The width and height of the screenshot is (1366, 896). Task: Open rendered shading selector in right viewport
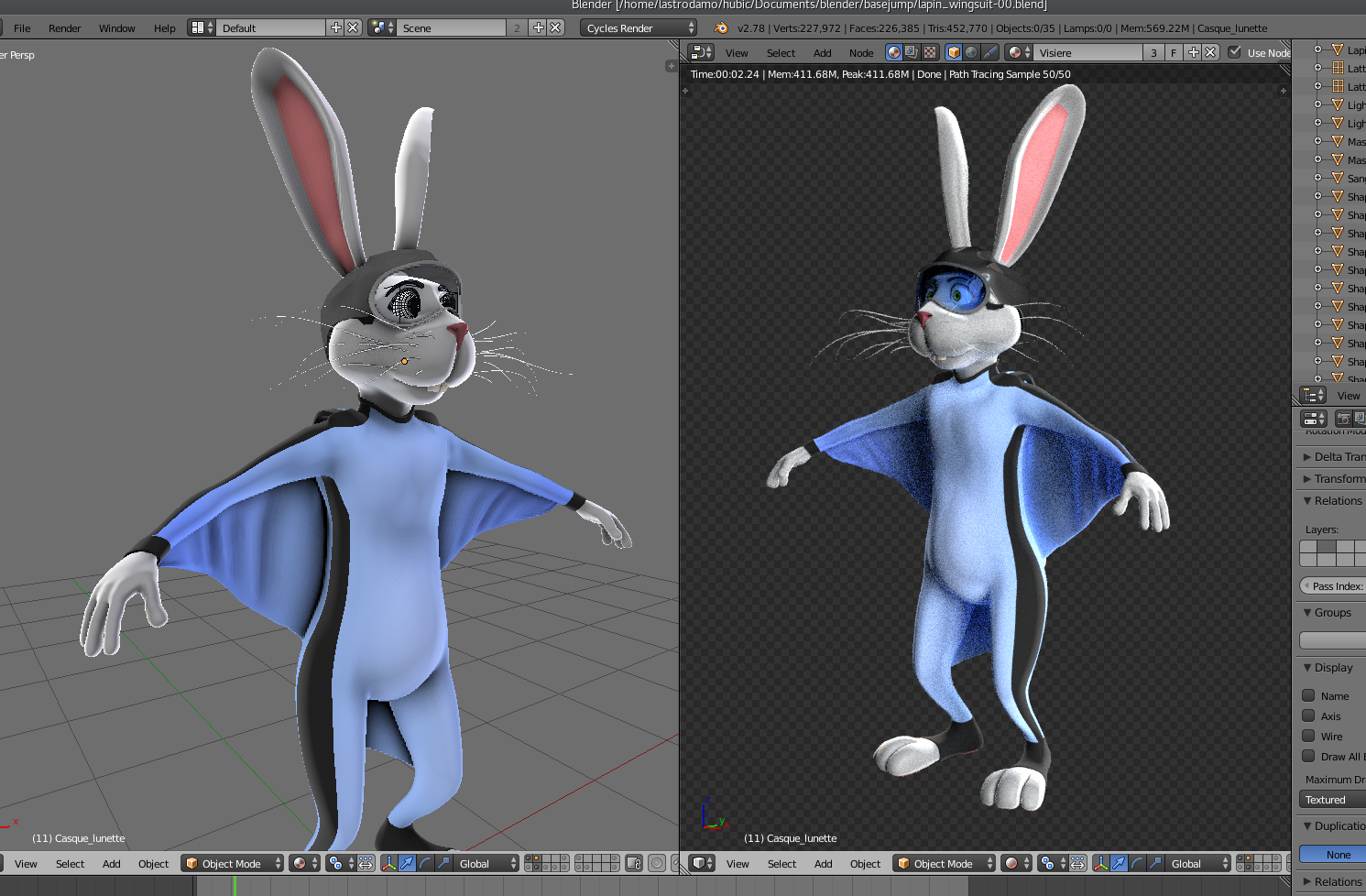(1016, 863)
